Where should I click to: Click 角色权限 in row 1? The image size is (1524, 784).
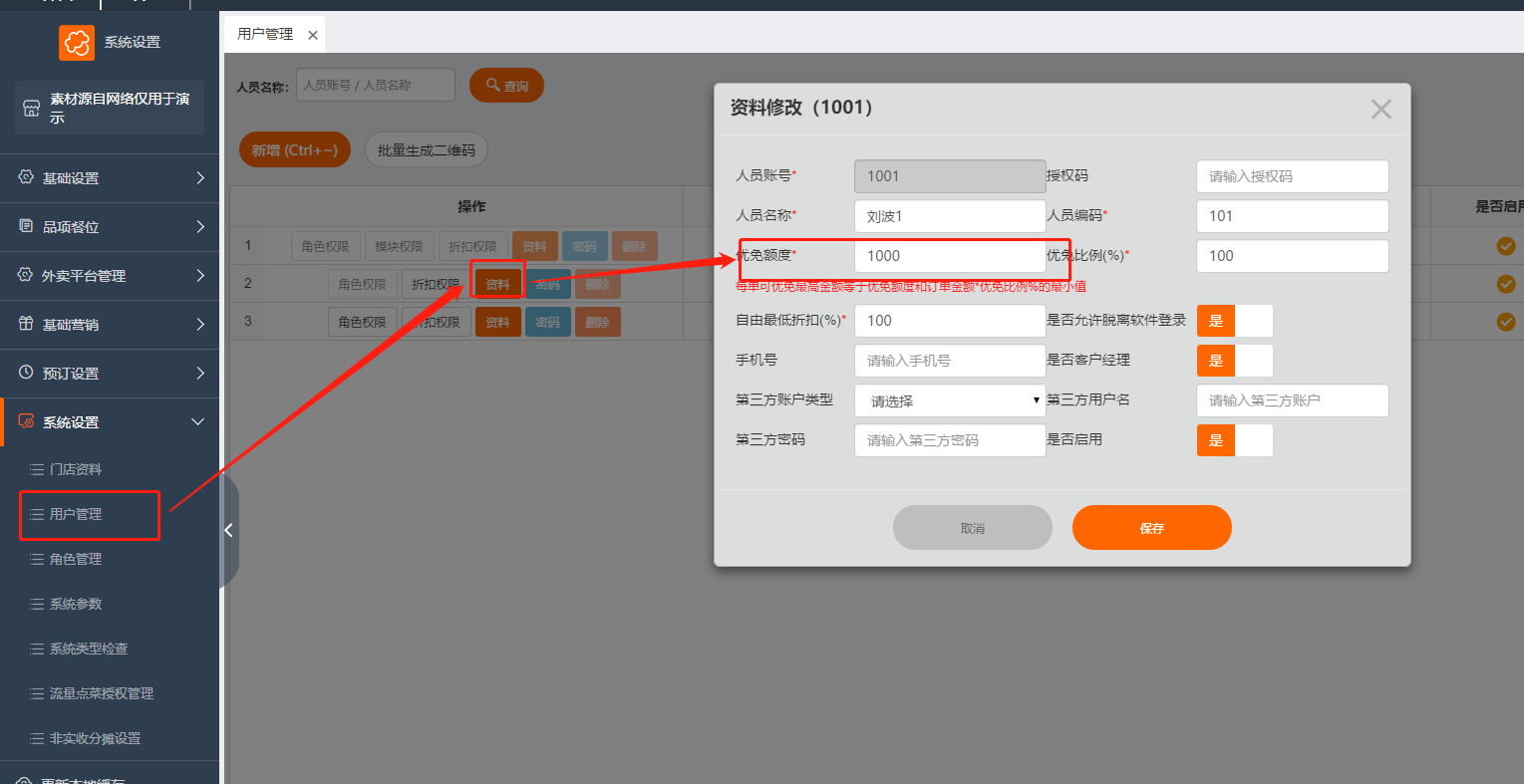point(326,246)
